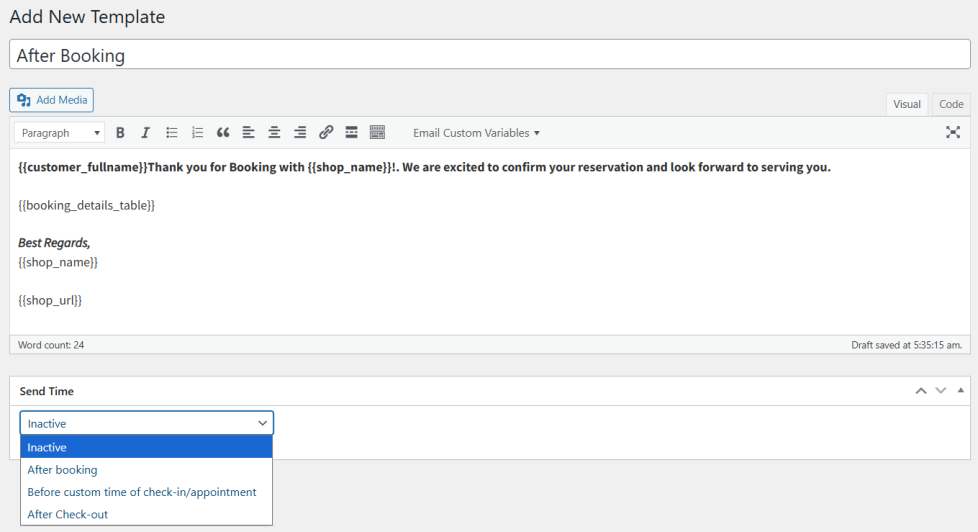Image resolution: width=978 pixels, height=532 pixels.
Task: Apply blockquote formatting
Action: 223,133
